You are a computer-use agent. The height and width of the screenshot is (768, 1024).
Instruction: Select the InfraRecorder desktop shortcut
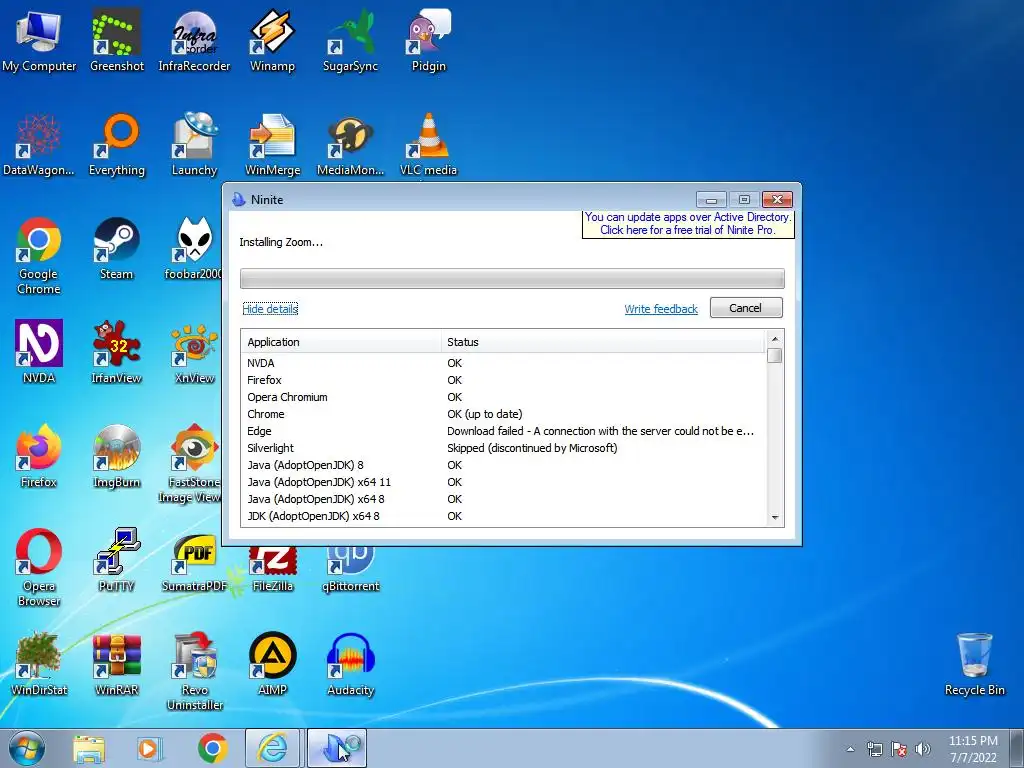pyautogui.click(x=194, y=40)
